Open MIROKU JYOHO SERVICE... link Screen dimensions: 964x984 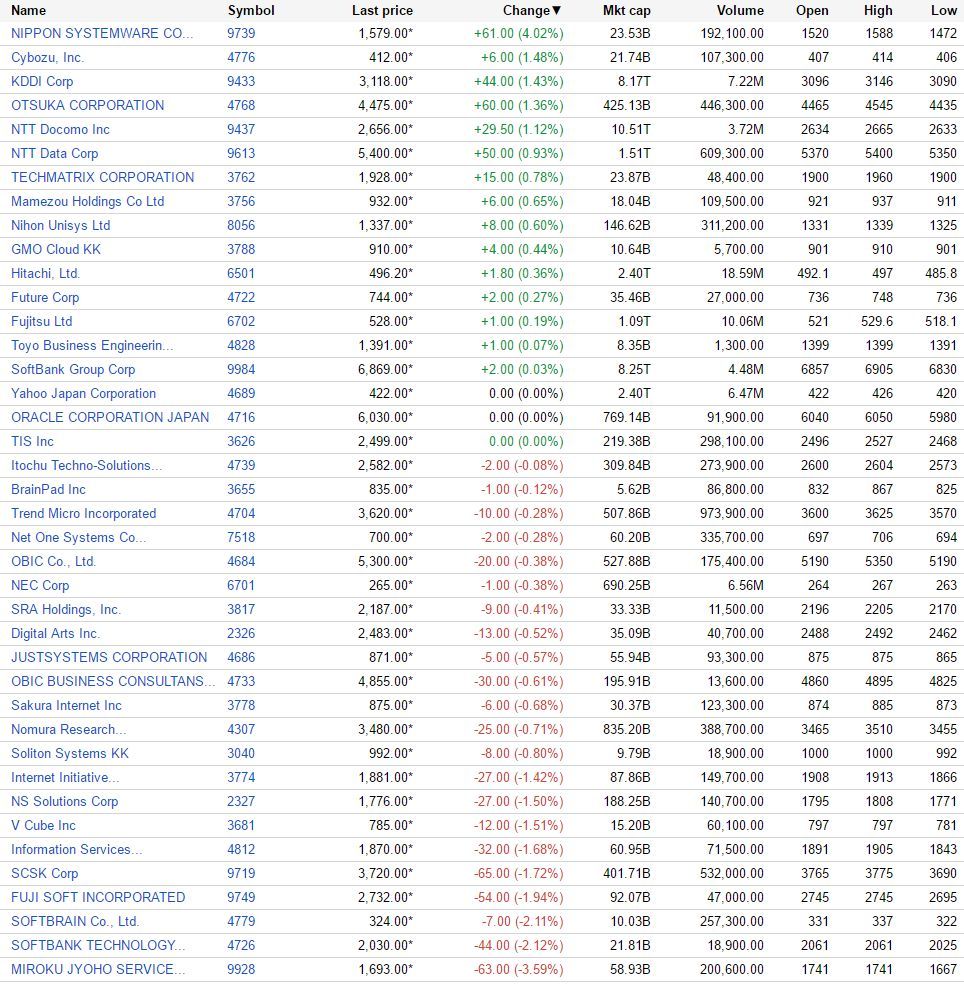click(x=98, y=970)
